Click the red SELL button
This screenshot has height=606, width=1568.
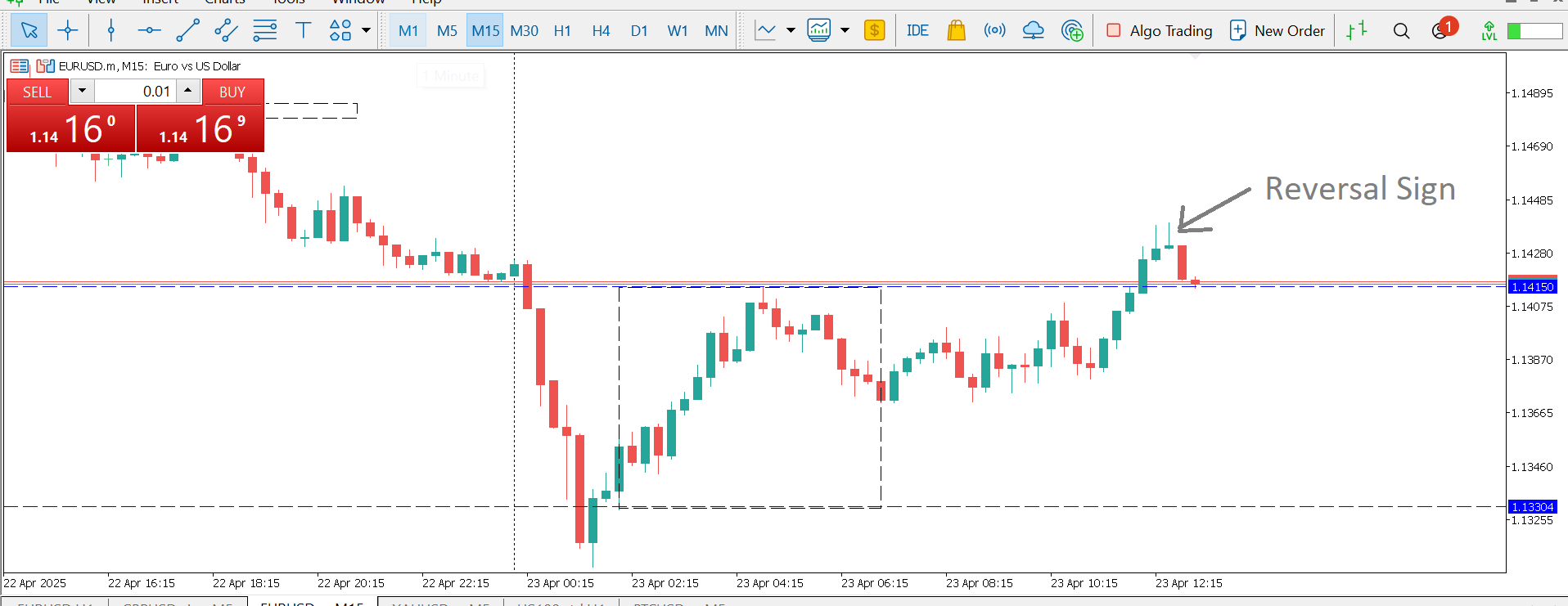click(x=37, y=92)
